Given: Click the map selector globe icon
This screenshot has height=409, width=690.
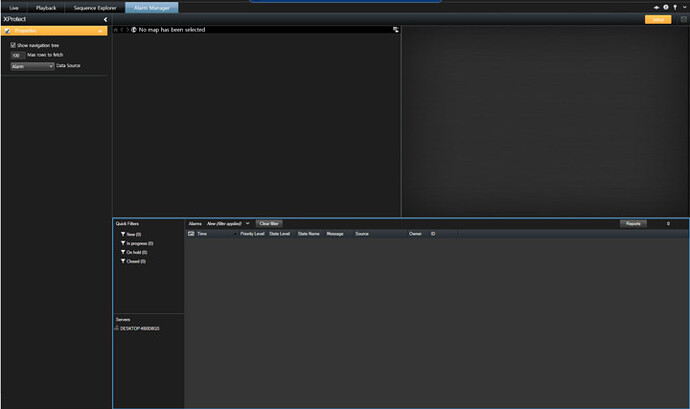Looking at the screenshot, I should point(133,30).
